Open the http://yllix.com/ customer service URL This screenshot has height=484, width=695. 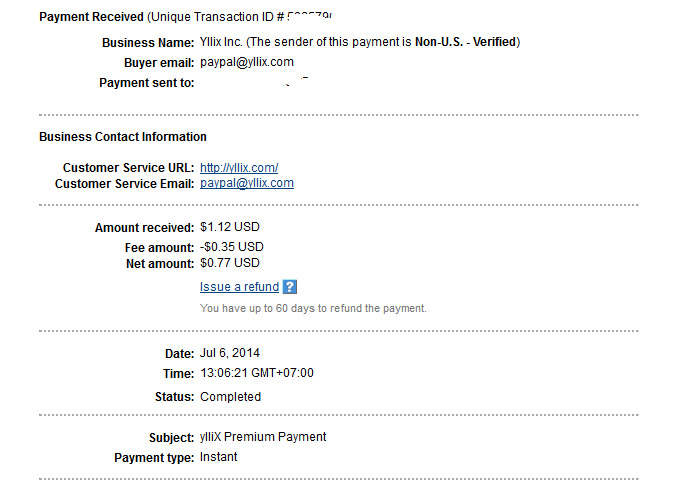[239, 167]
